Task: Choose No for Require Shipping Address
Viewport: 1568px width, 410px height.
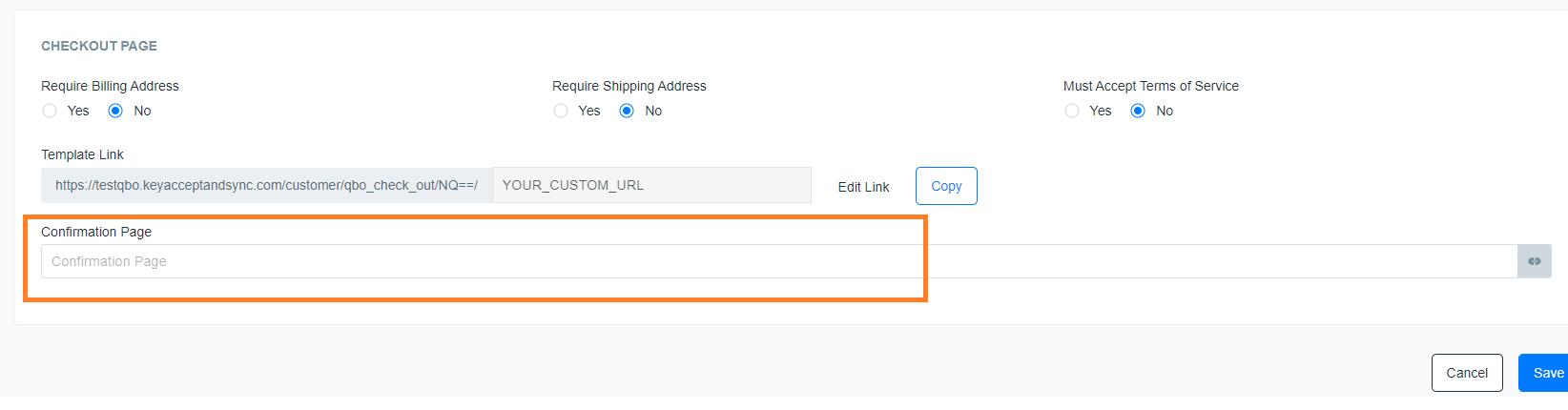Action: (627, 111)
